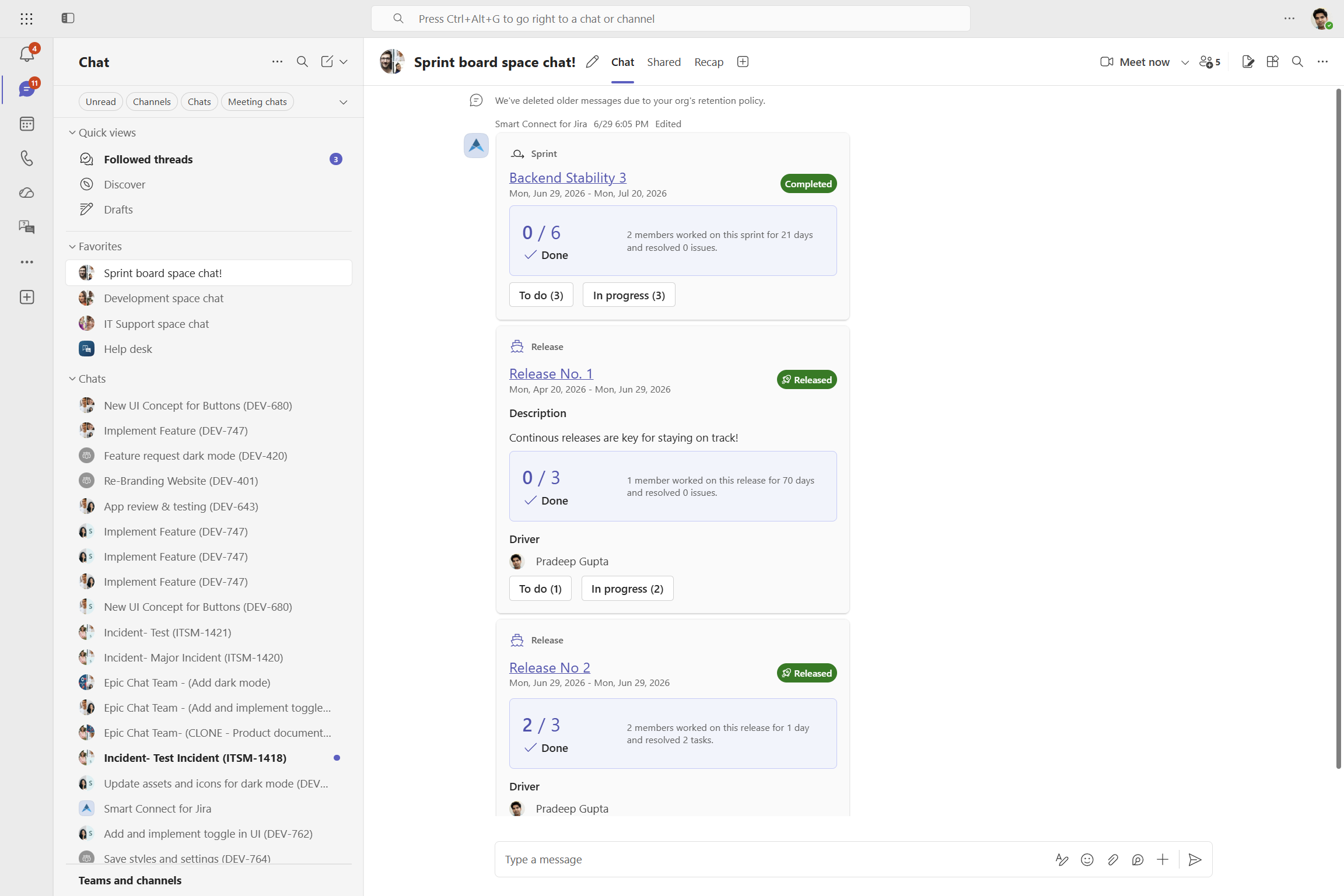This screenshot has height=896, width=1344.
Task: Start a new chat with compose icon
Action: (327, 62)
